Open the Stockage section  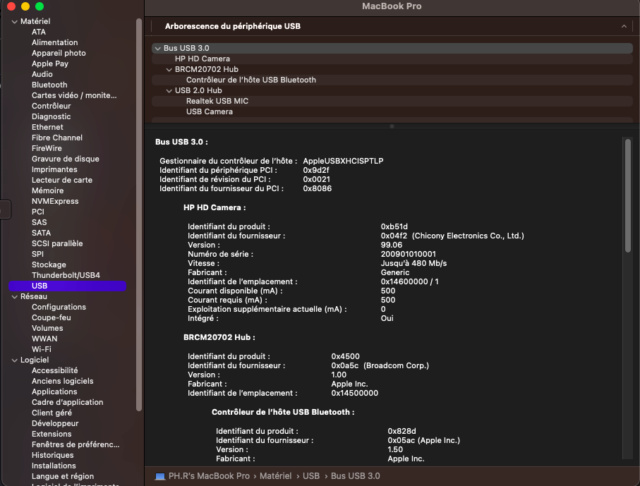pos(49,265)
